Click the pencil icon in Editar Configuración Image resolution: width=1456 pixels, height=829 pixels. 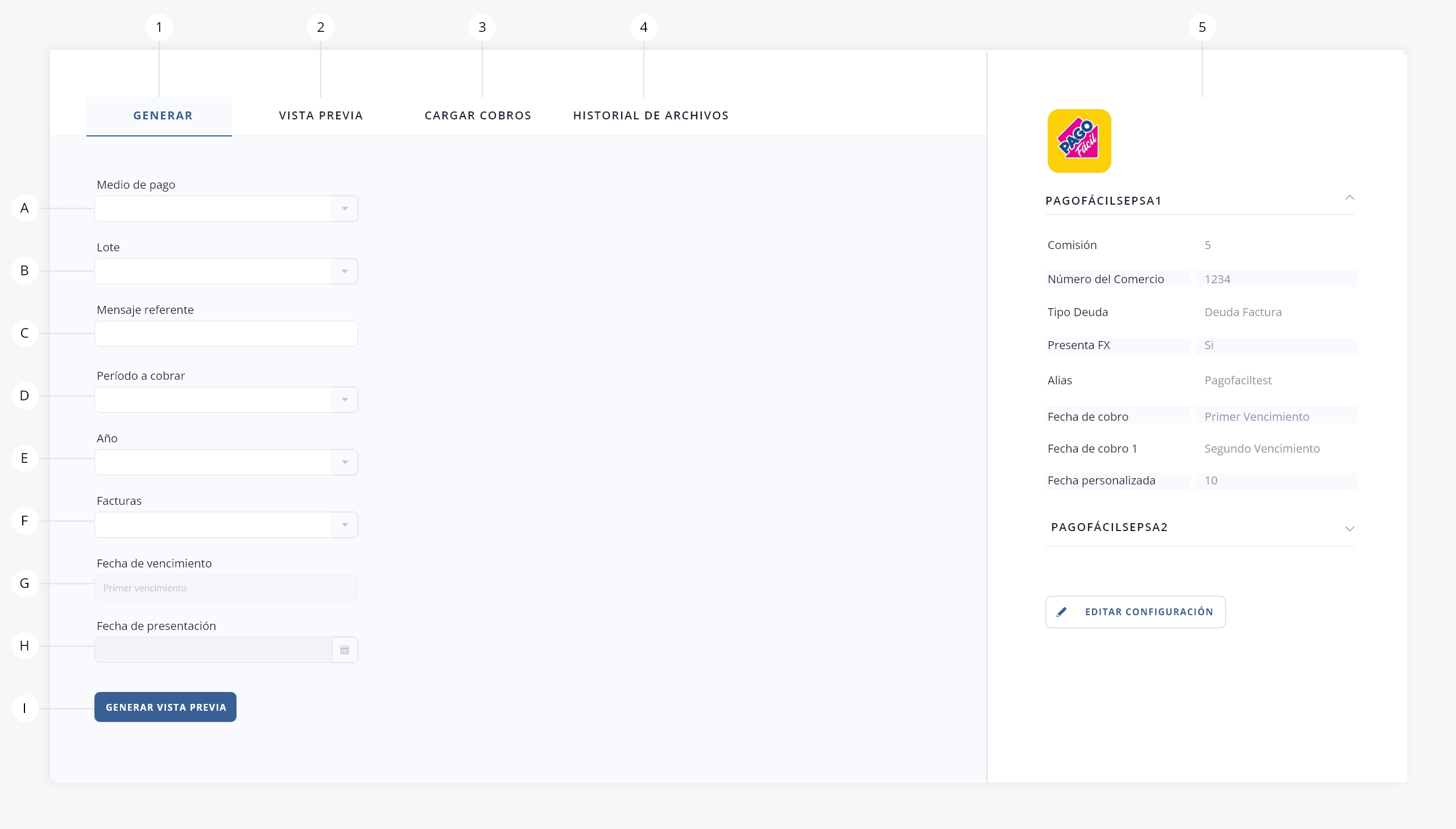pyautogui.click(x=1061, y=612)
